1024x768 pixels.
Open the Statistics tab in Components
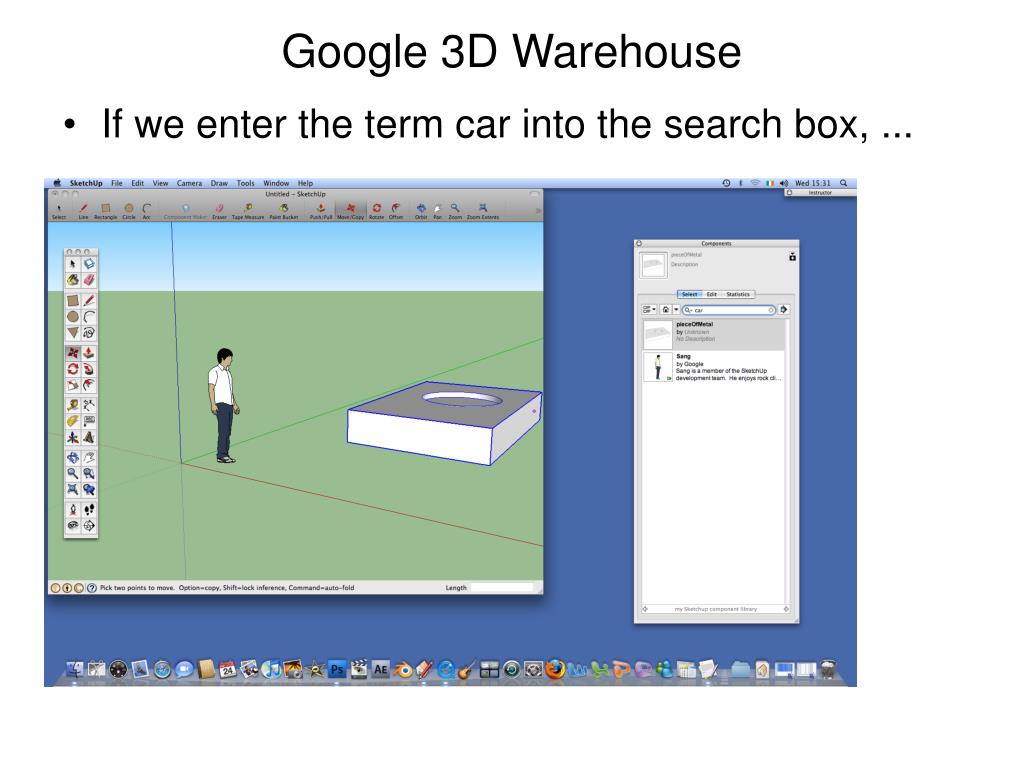(738, 295)
